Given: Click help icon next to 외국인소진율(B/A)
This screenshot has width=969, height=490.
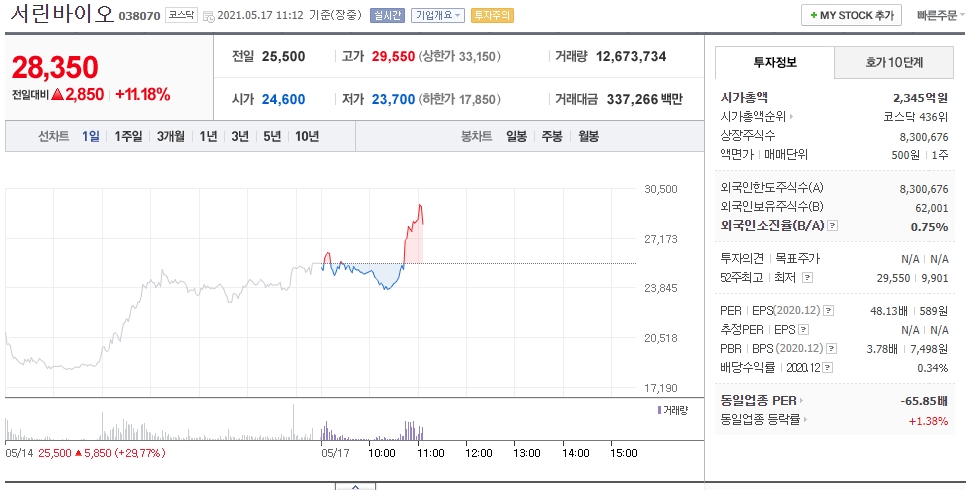Looking at the screenshot, I should (x=832, y=226).
